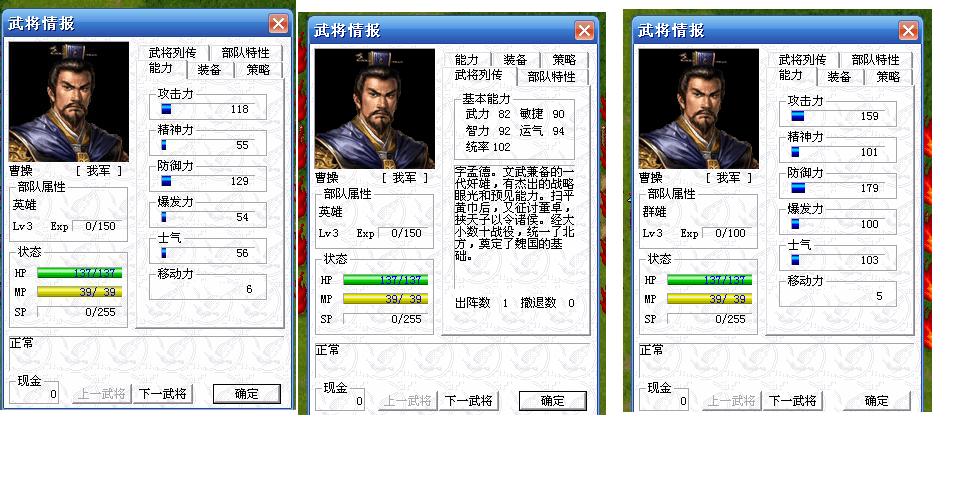Open 武将列传 tab in left window
This screenshot has width=959, height=484.
(x=172, y=53)
